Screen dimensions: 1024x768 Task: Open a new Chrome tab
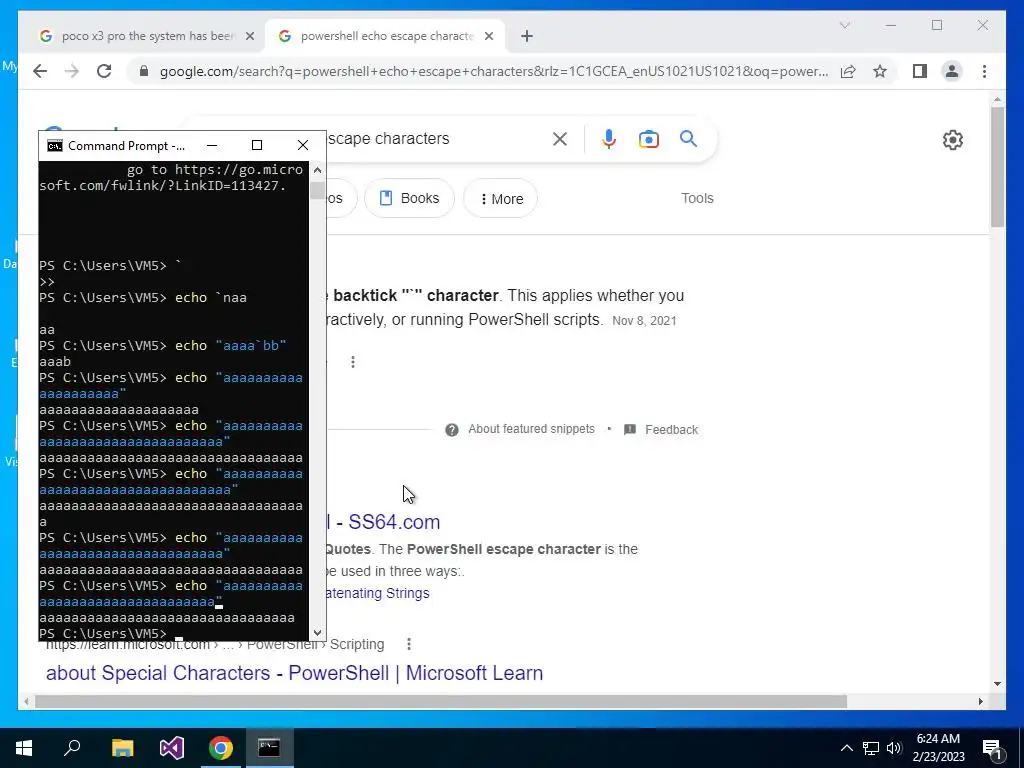527,37
